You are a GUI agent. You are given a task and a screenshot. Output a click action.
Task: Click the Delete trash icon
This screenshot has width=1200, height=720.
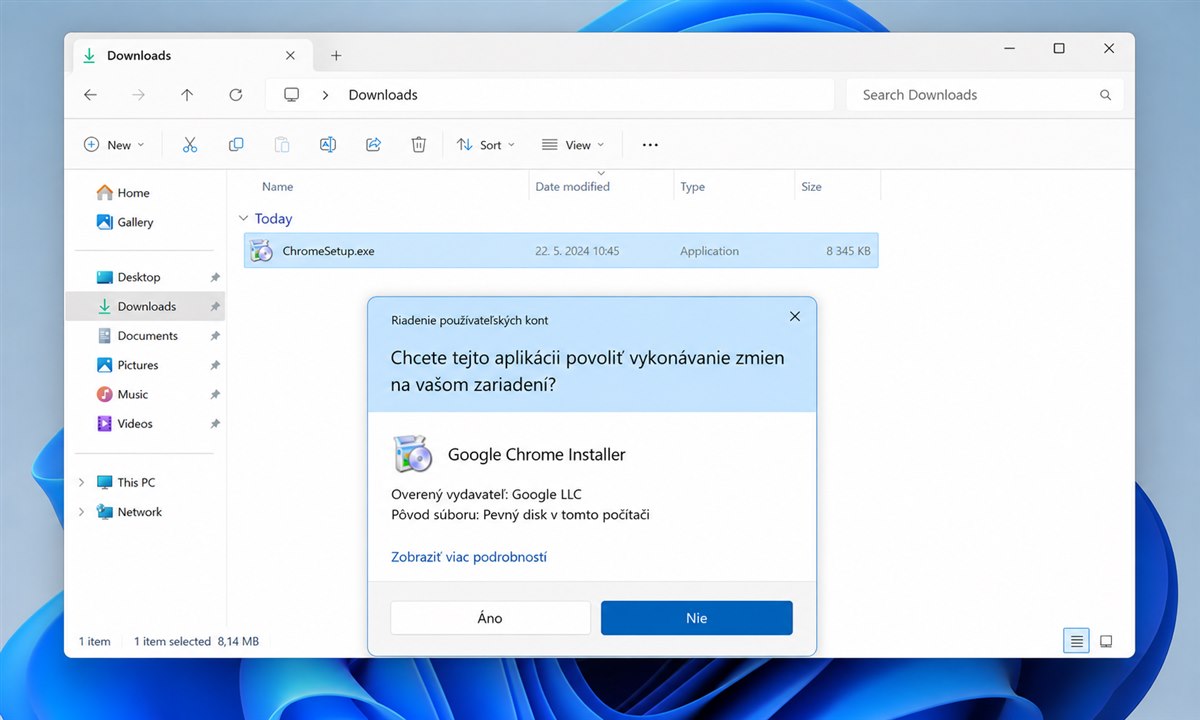[x=419, y=145]
